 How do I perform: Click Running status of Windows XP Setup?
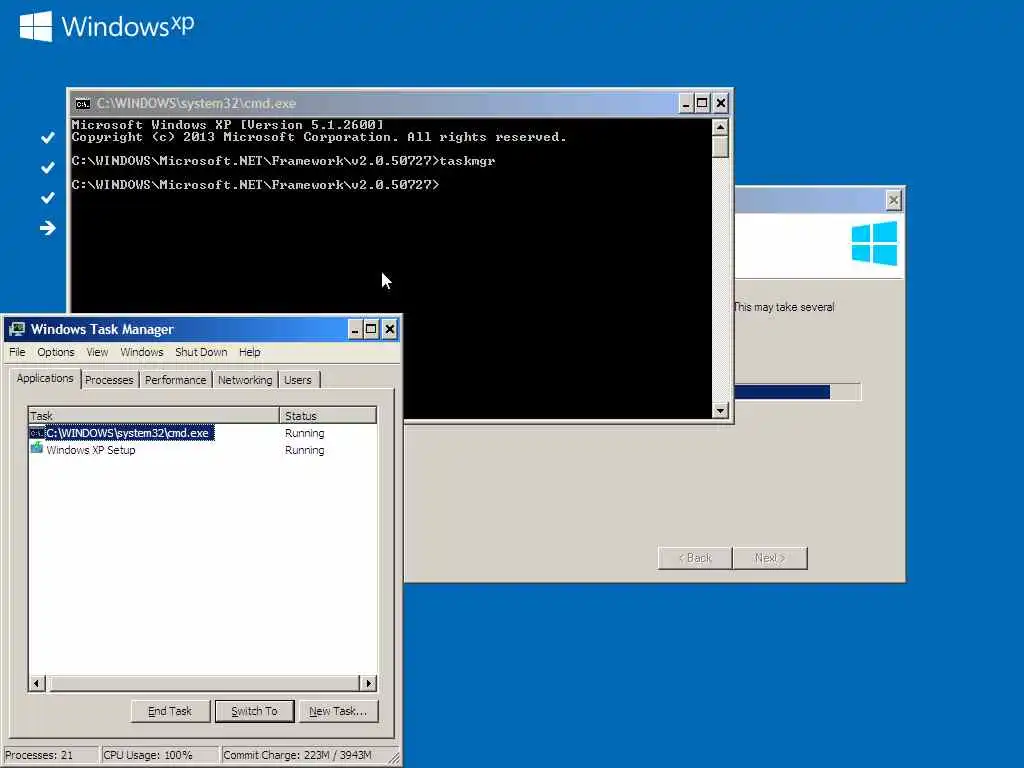[x=304, y=450]
